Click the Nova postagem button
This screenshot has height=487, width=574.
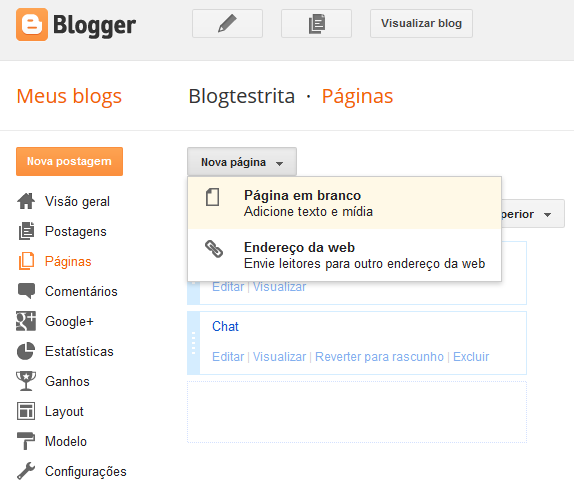70,161
